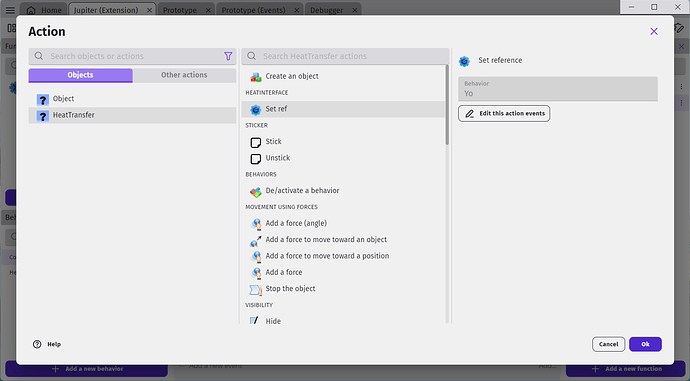Click the Behavior parameter field
Viewport: 690px width, 381px height.
click(558, 89)
